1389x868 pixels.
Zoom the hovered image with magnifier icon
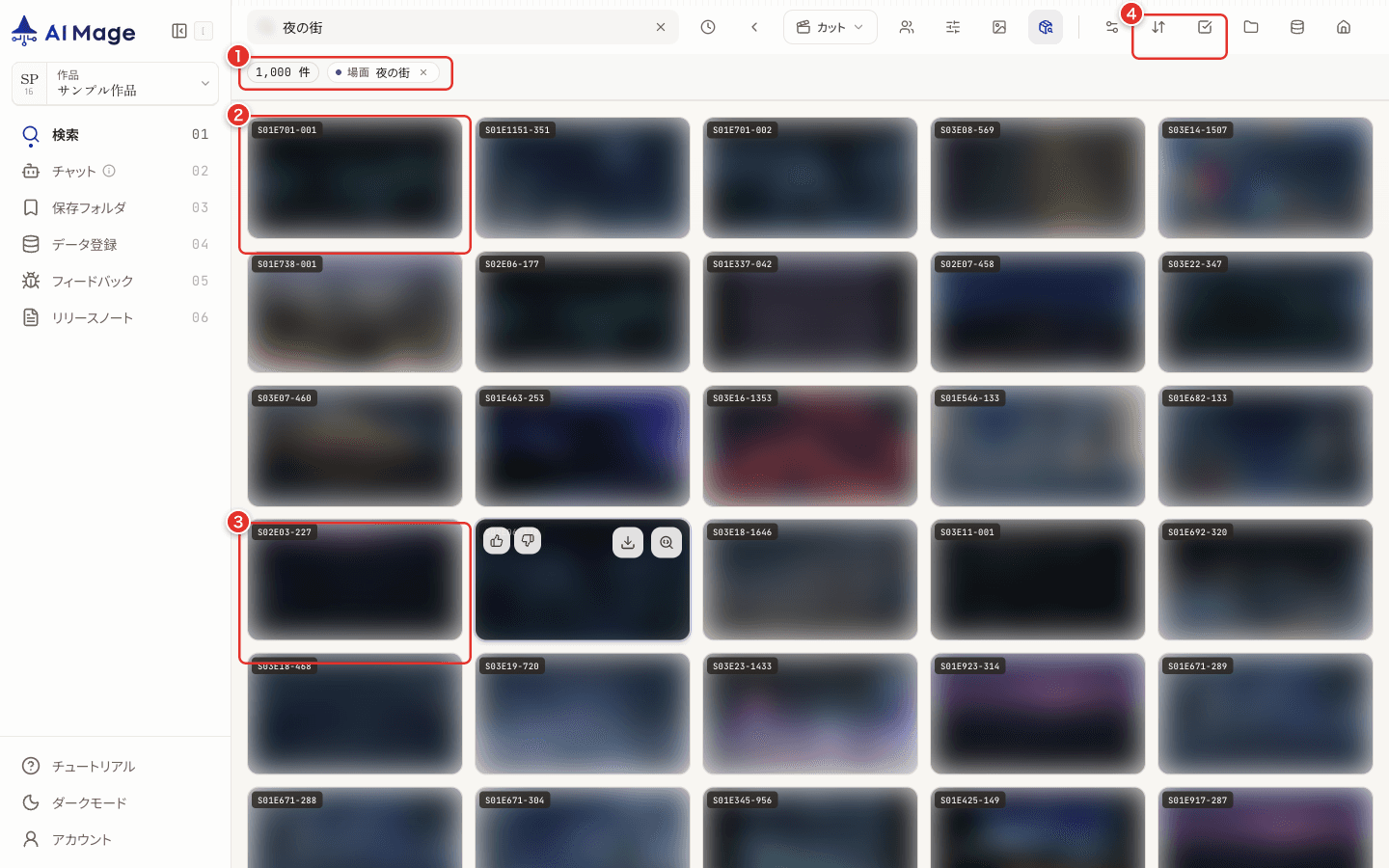667,543
